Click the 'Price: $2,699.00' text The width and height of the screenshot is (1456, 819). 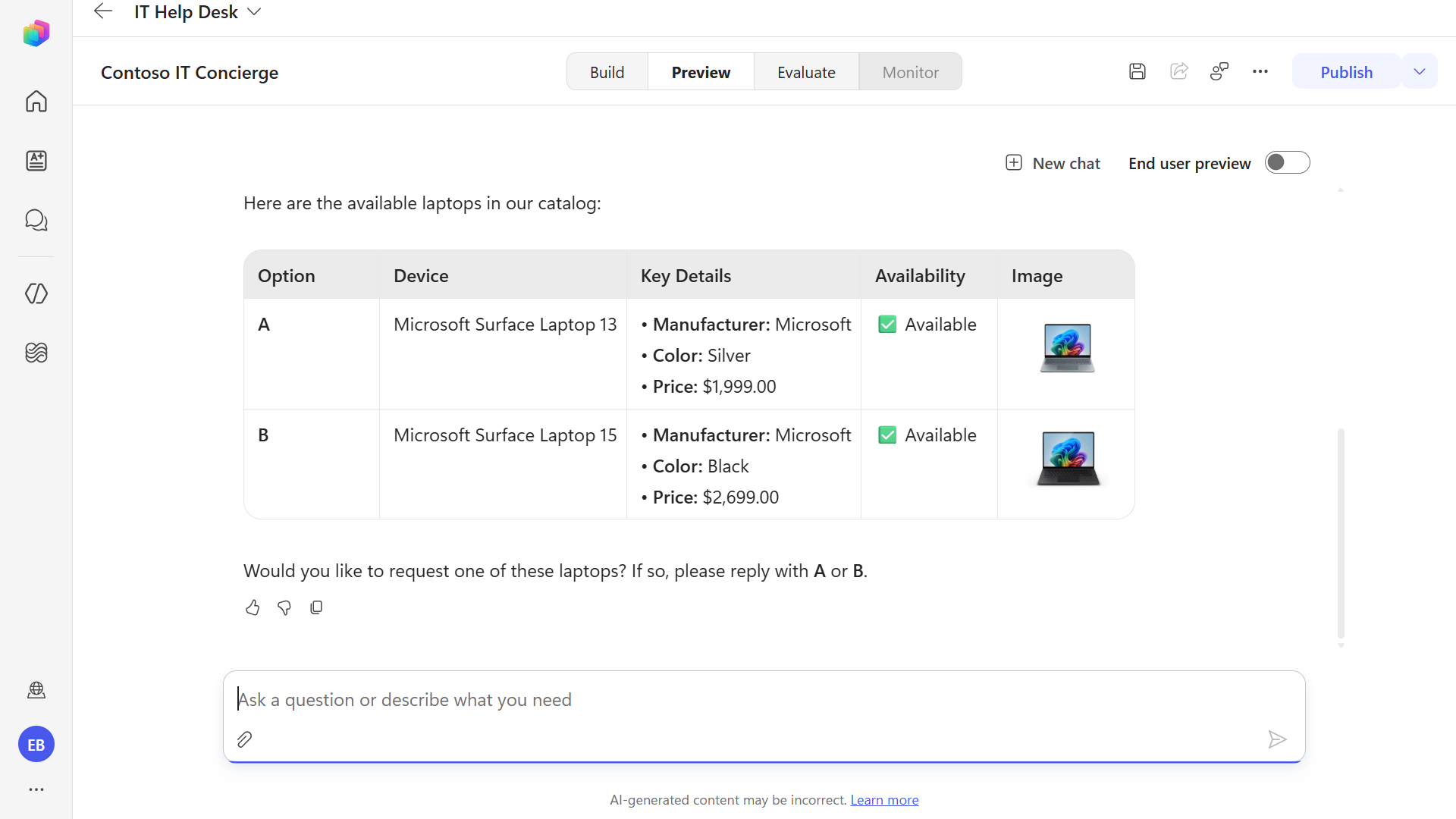click(x=716, y=497)
